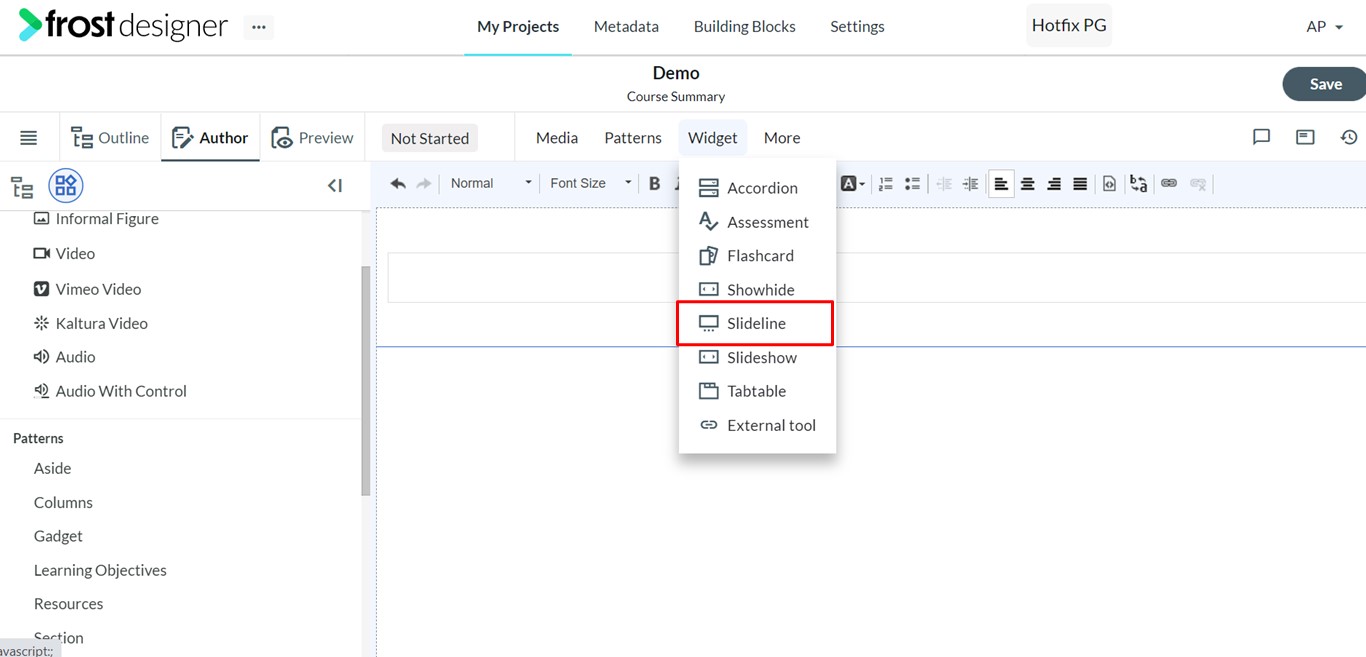Open the text background color dropdown
The height and width of the screenshot is (657, 1366).
pyautogui.click(x=852, y=183)
